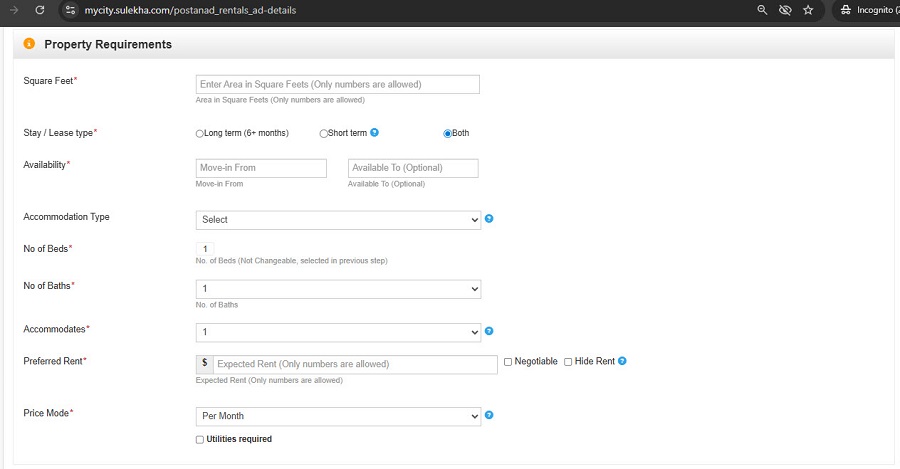Click the Move-in From date field
Image resolution: width=900 pixels, height=469 pixels.
261,168
